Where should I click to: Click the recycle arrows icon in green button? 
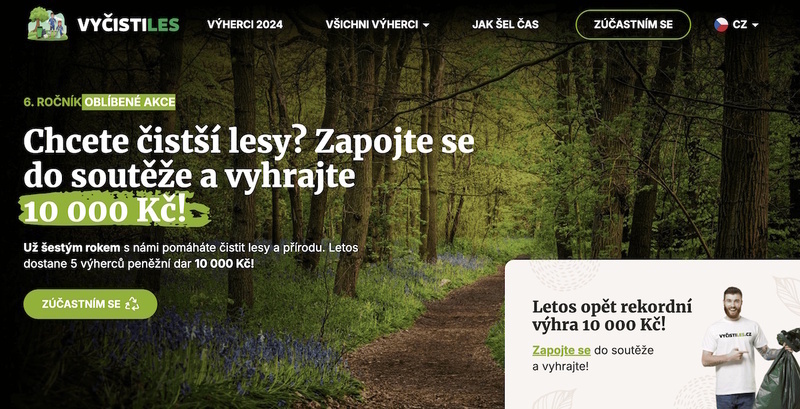132,304
